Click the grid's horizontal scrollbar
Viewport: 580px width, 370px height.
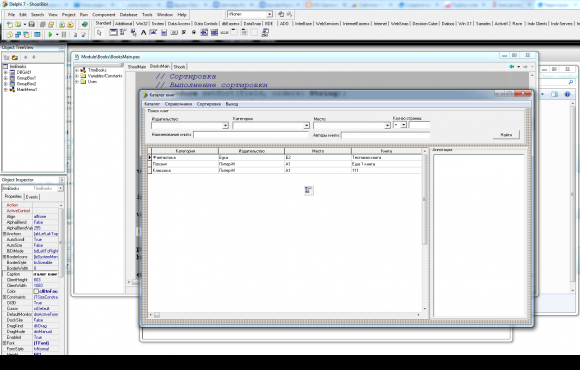click(285, 315)
